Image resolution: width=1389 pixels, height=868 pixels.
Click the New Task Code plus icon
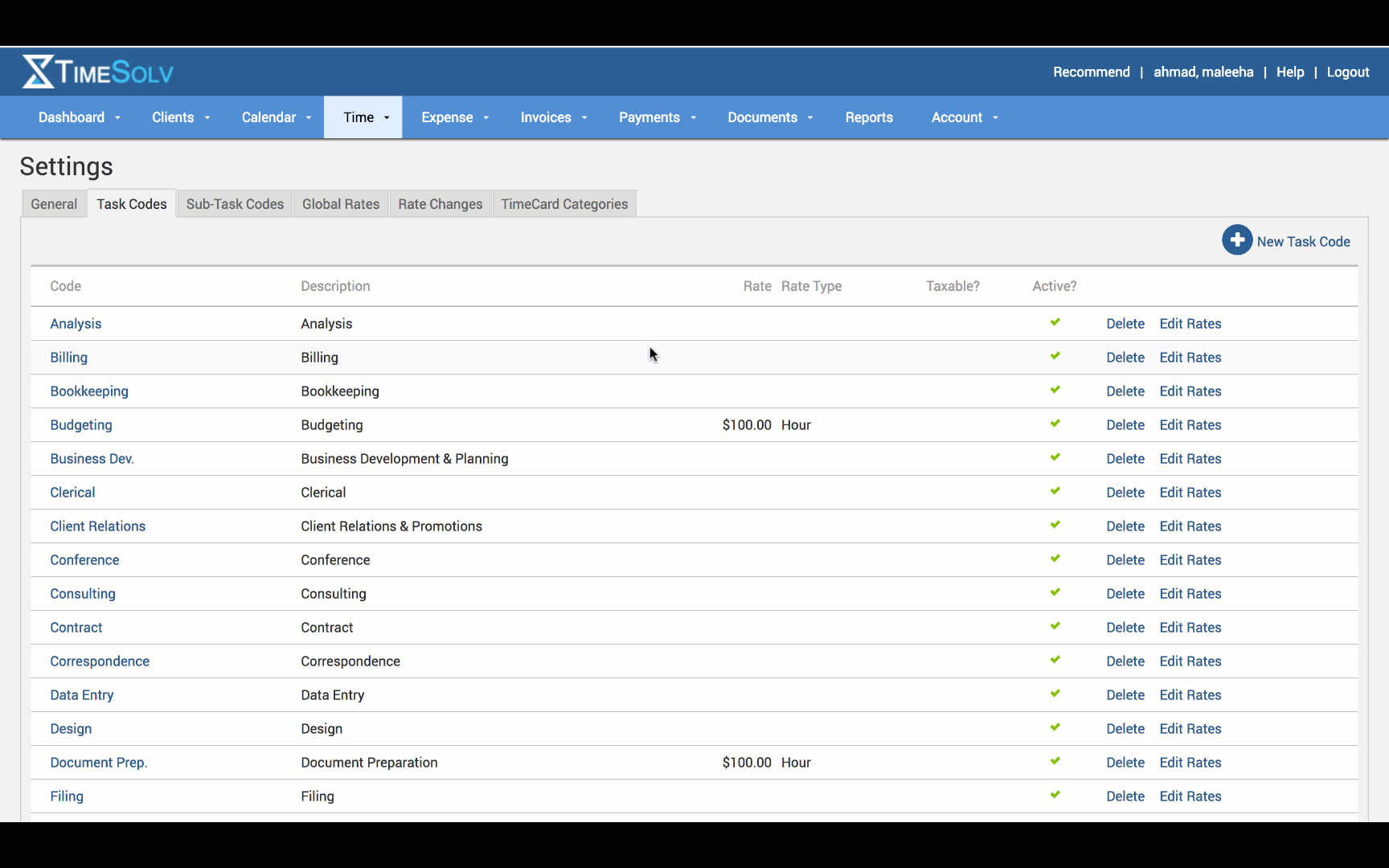[x=1237, y=240]
